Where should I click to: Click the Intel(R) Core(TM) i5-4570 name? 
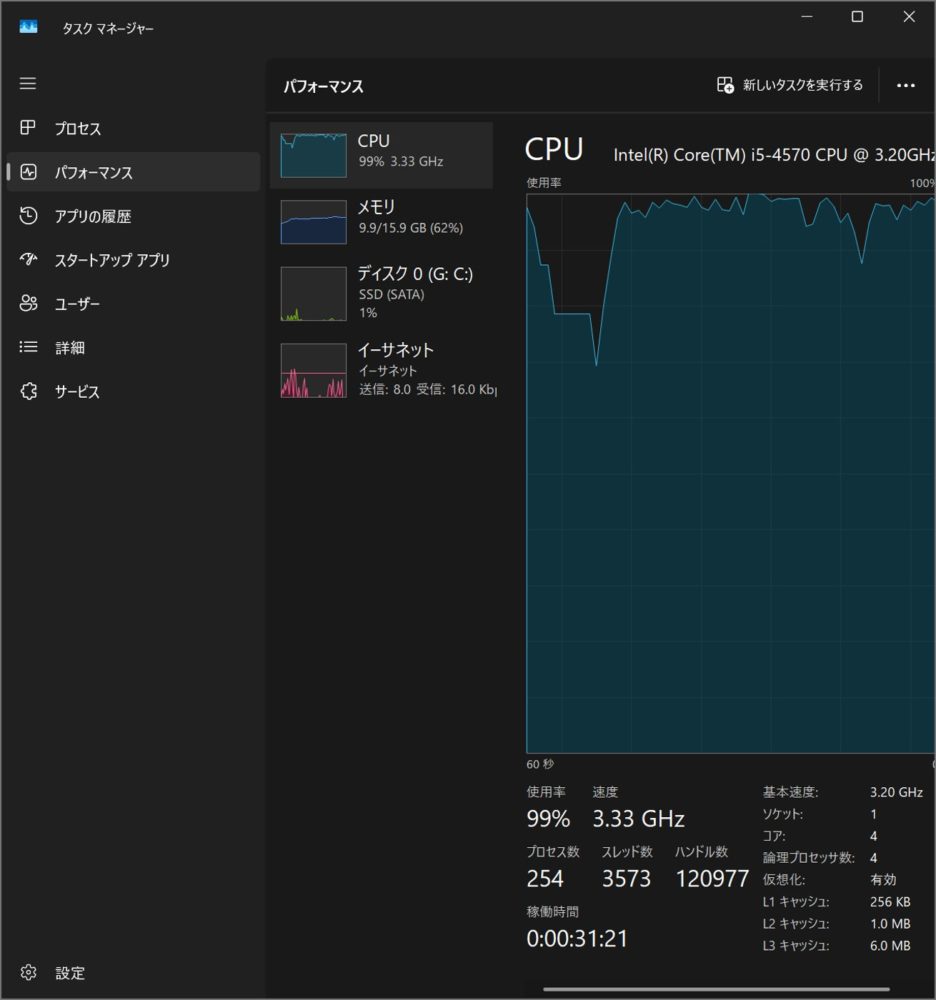pos(774,155)
